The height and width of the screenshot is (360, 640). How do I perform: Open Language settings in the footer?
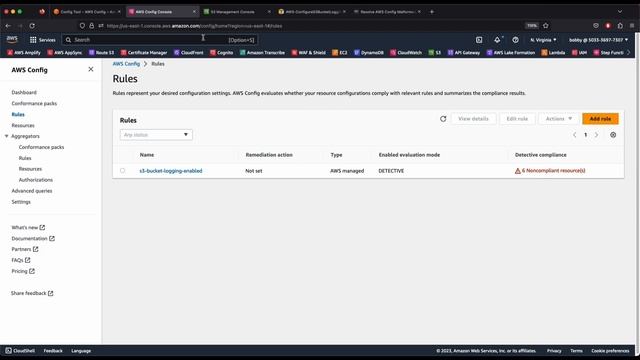81,351
